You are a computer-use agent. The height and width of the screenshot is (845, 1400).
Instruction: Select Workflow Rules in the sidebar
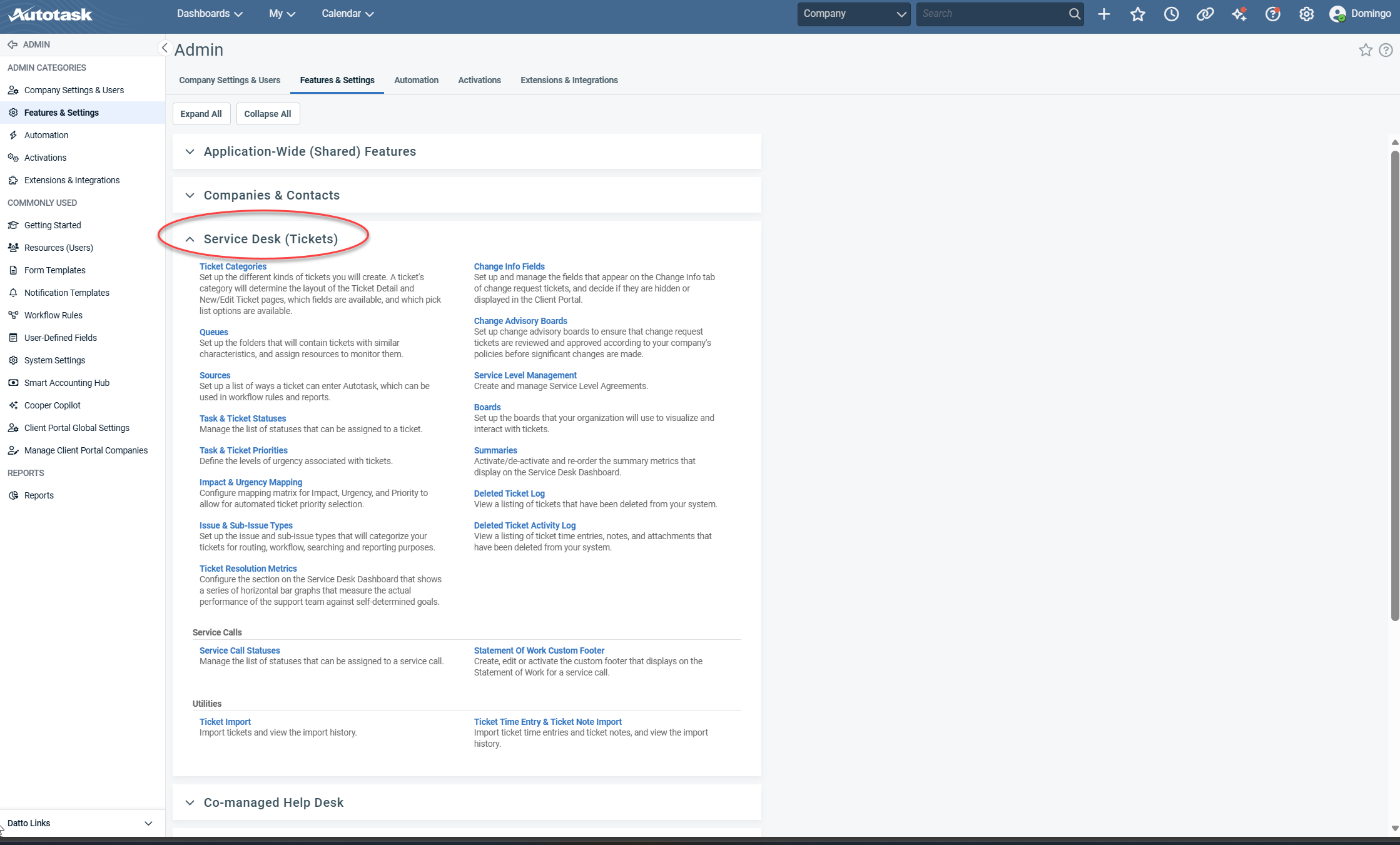pyautogui.click(x=52, y=315)
